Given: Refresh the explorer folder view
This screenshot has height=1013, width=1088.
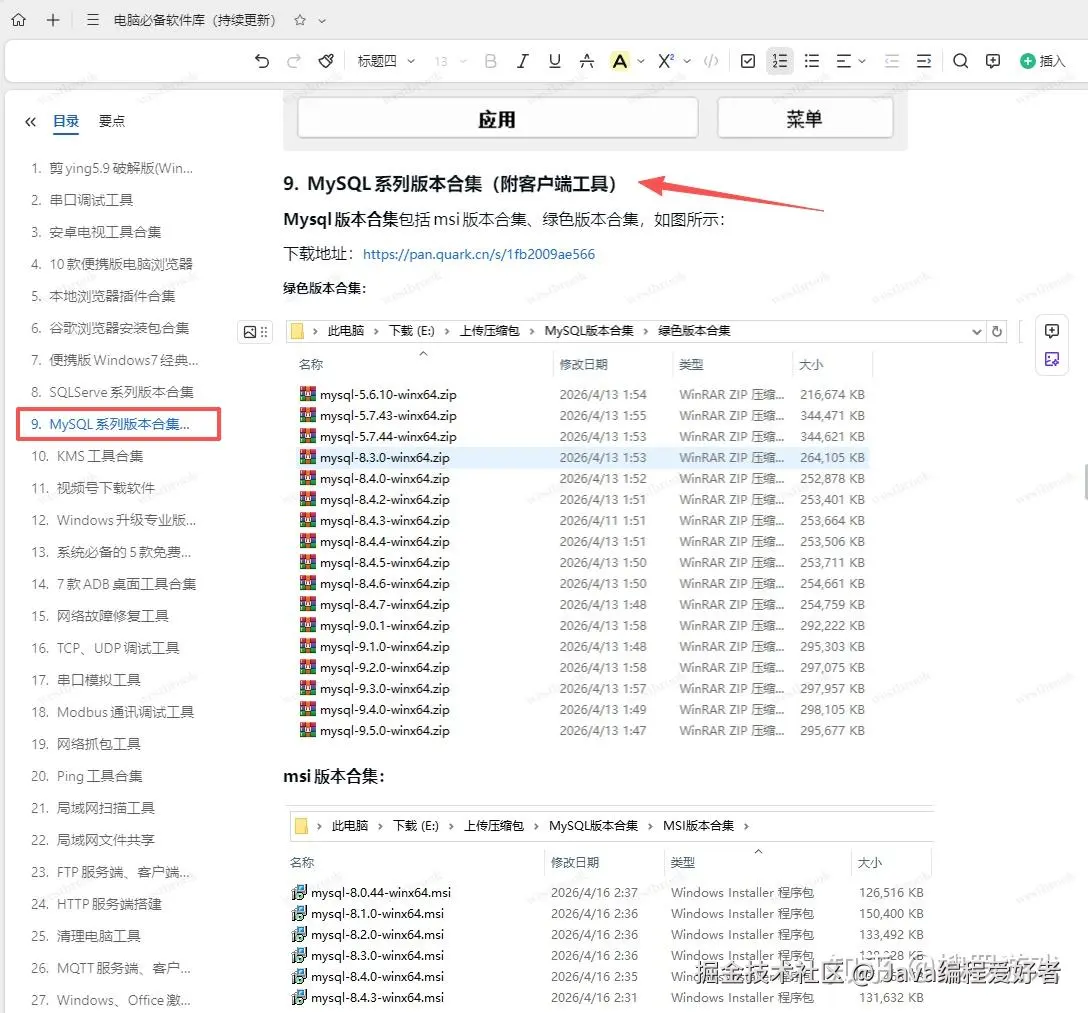Looking at the screenshot, I should point(997,332).
